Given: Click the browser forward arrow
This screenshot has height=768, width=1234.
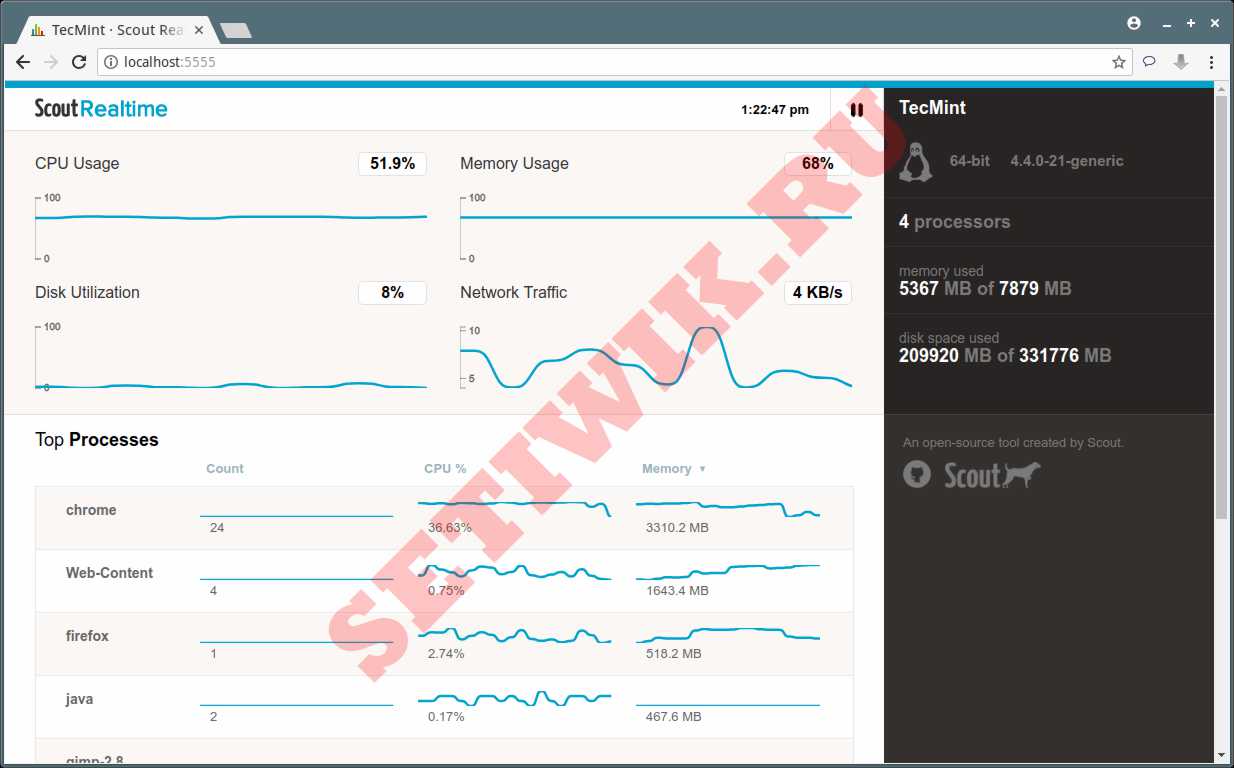Looking at the screenshot, I should (x=51, y=62).
